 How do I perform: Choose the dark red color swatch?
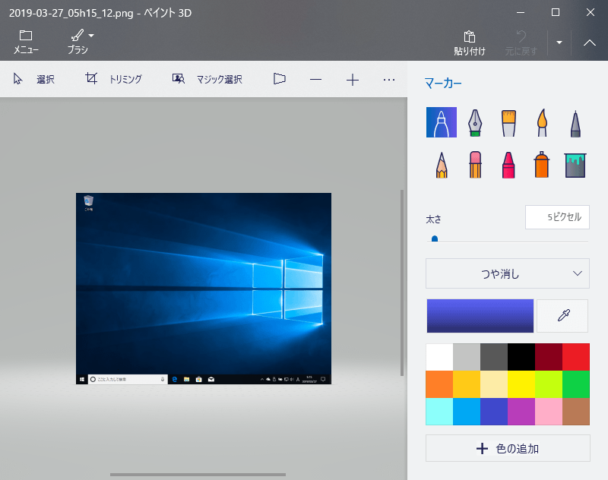click(549, 357)
